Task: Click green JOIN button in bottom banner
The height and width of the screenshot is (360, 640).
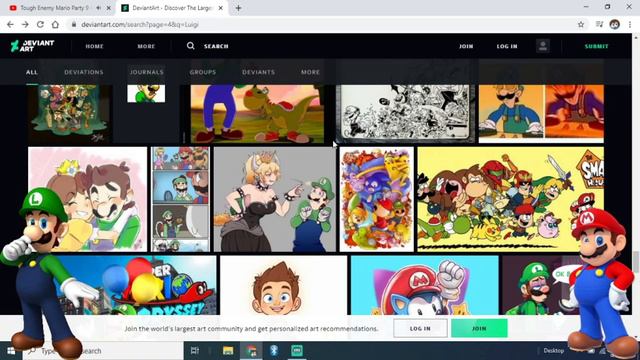Action: 479,328
